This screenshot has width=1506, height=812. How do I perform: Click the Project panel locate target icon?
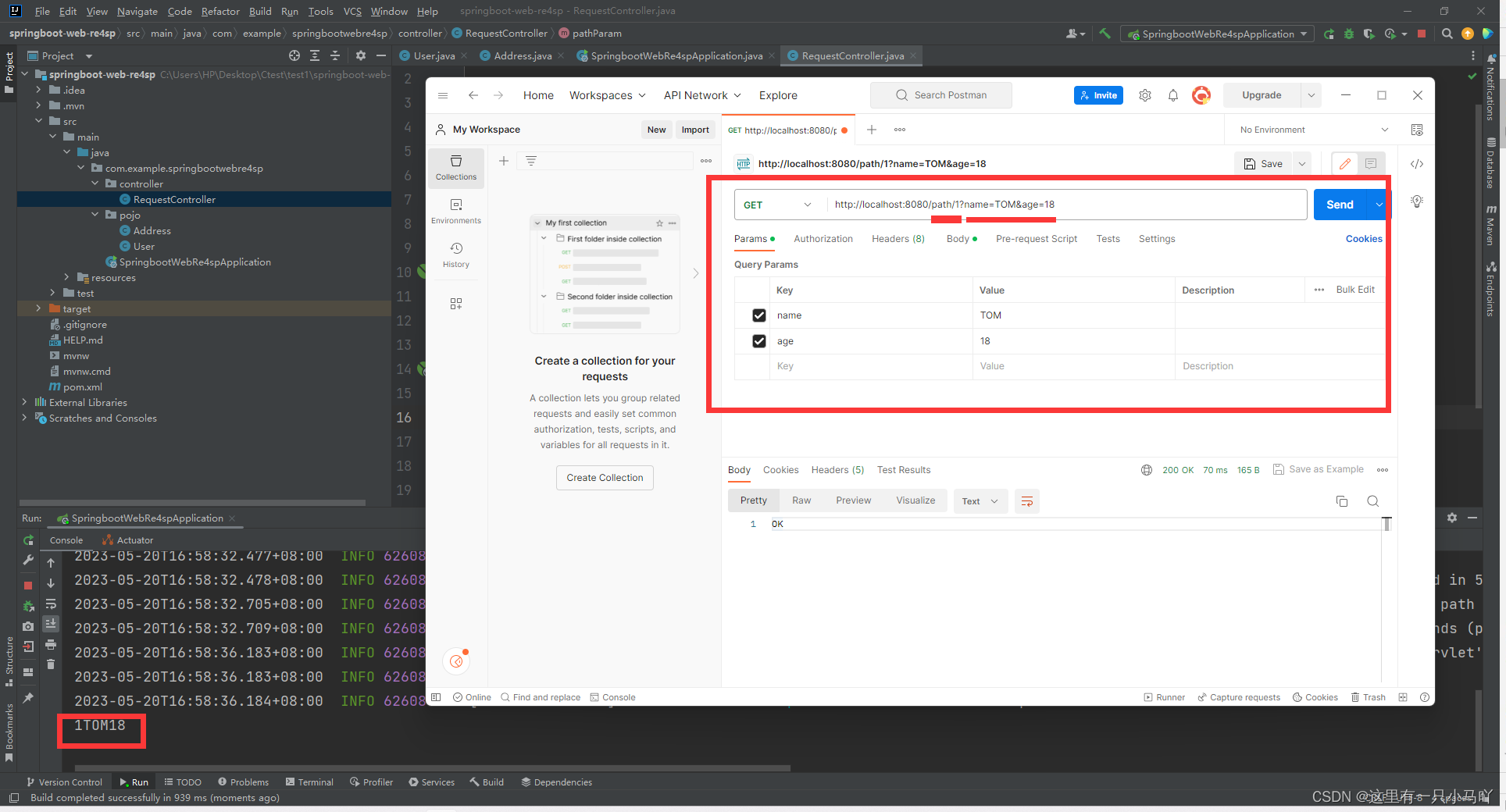(x=294, y=55)
